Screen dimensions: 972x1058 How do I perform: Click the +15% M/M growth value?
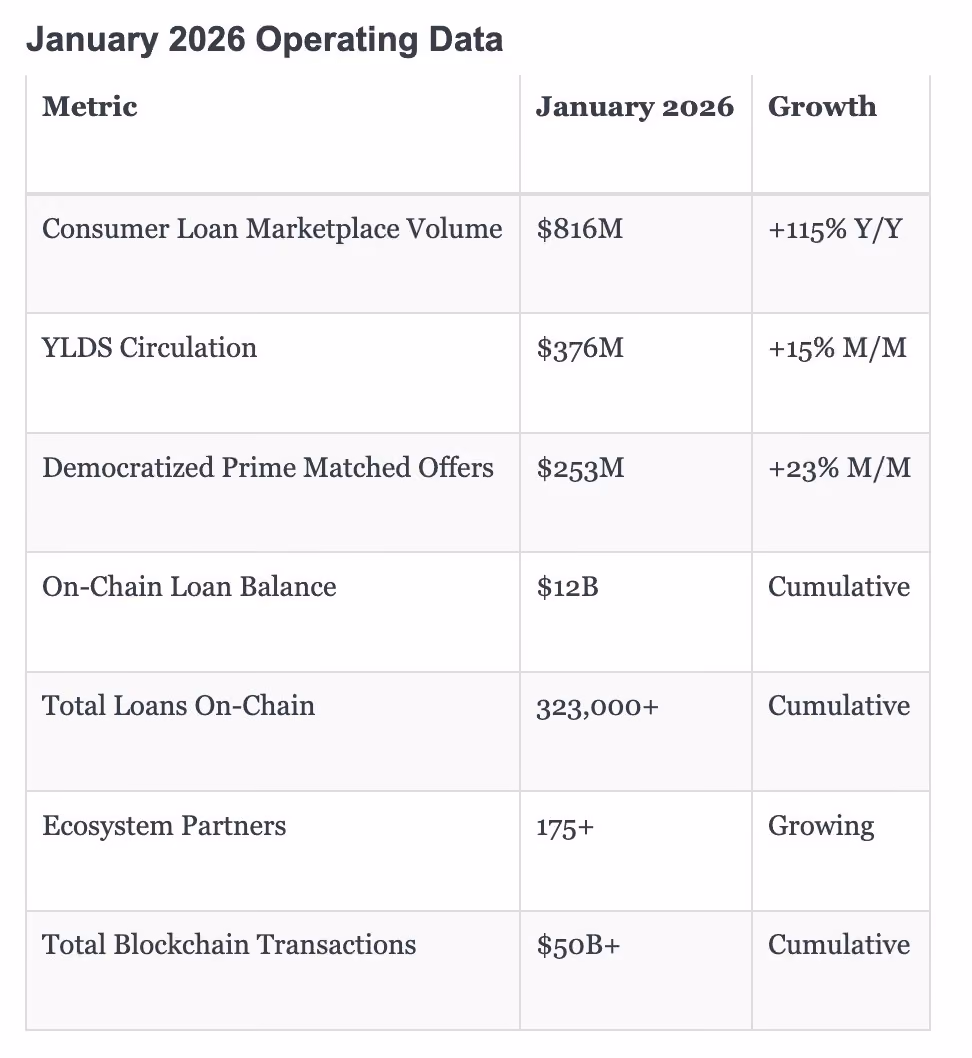837,348
